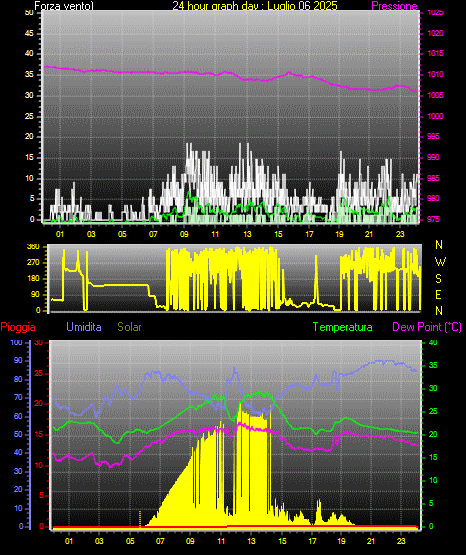Click hour 09 on bottom chart axis

click(x=190, y=541)
